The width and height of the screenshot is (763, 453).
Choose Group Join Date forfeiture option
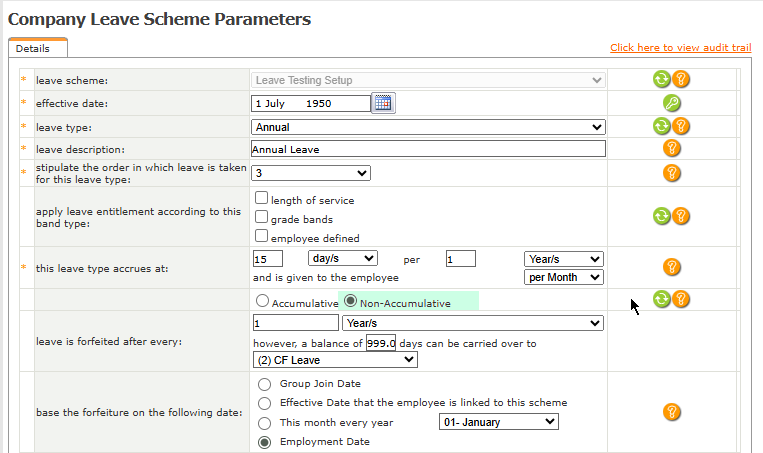pyautogui.click(x=264, y=383)
